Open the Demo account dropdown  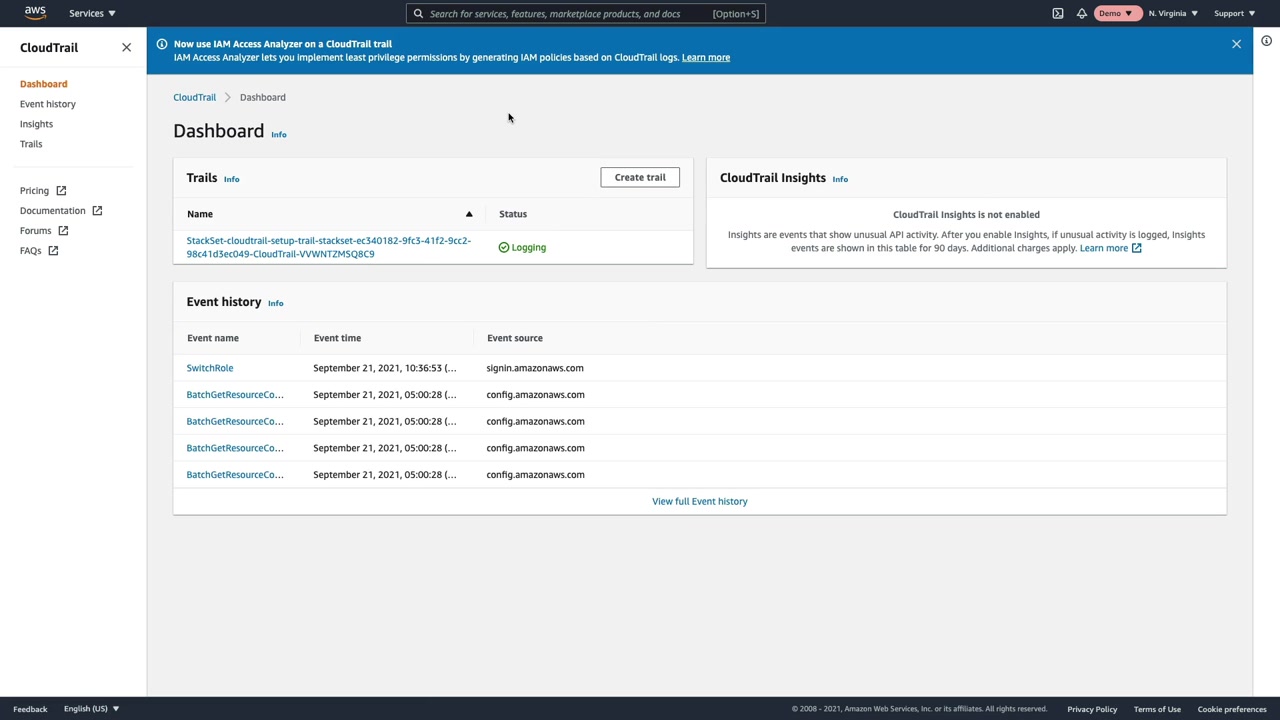click(x=1116, y=14)
